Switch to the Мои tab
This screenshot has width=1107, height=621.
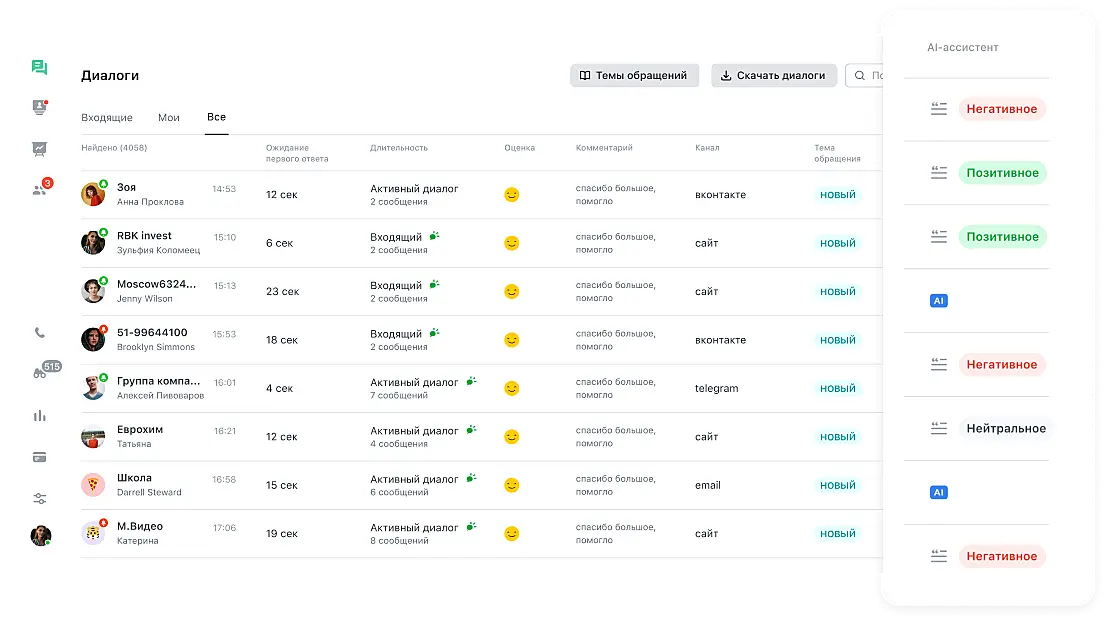[169, 118]
